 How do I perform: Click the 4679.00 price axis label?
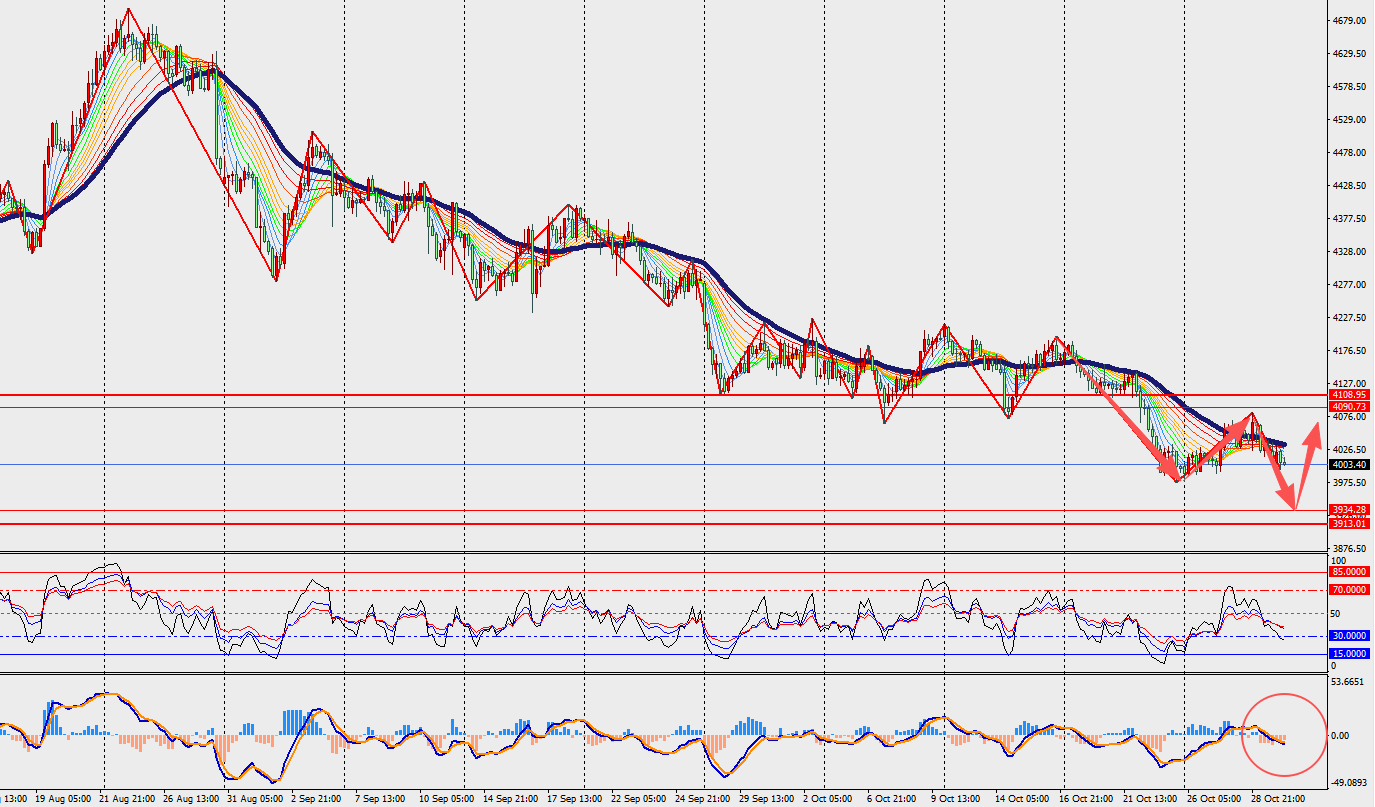point(1349,21)
